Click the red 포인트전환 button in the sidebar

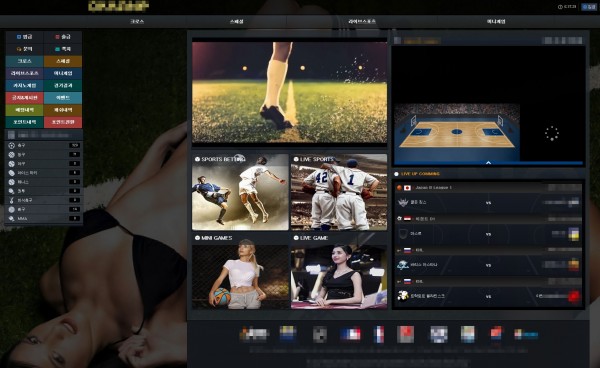click(63, 122)
